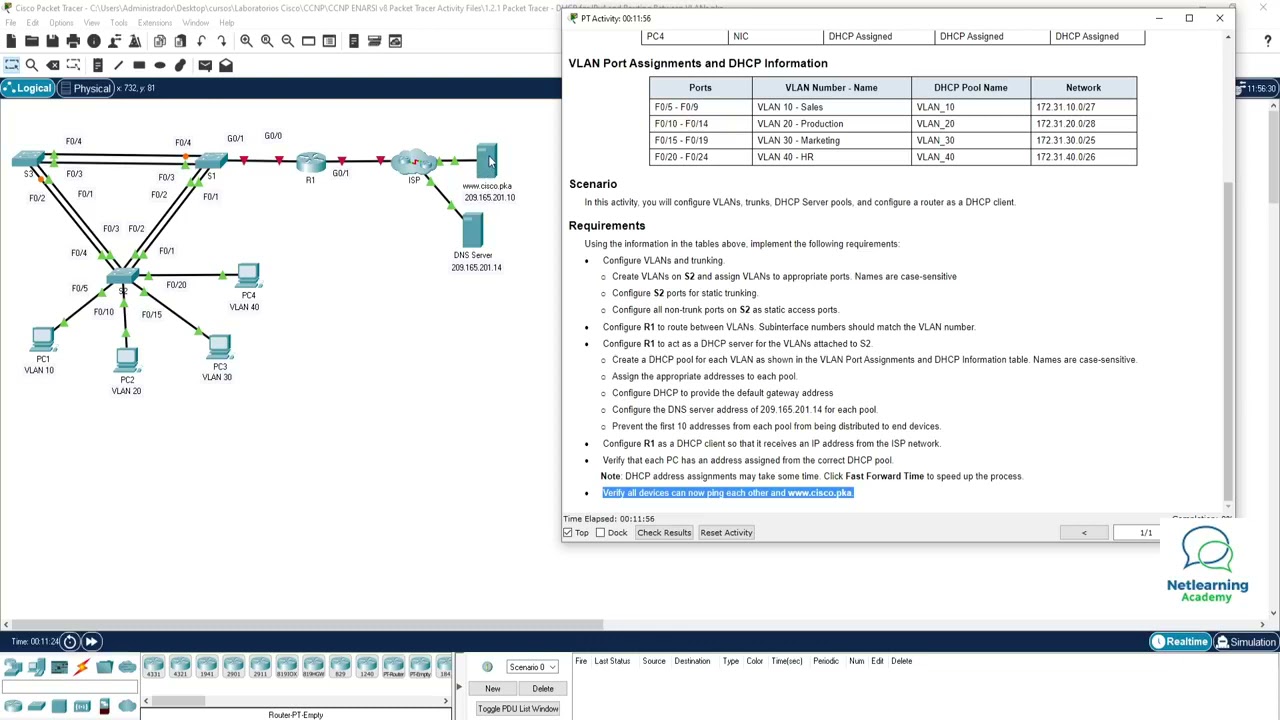Image resolution: width=1280 pixels, height=720 pixels.
Task: Select the 2911 router device
Action: 260,667
